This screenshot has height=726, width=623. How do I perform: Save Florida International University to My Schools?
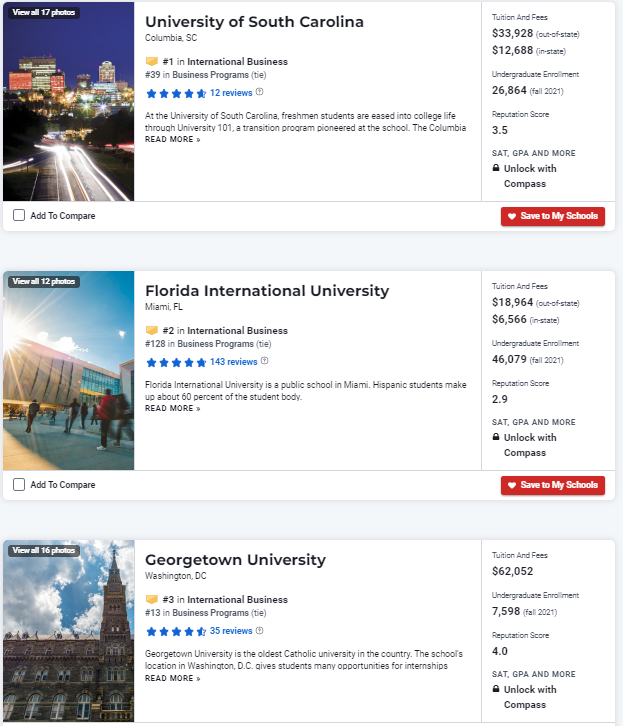[553, 485]
